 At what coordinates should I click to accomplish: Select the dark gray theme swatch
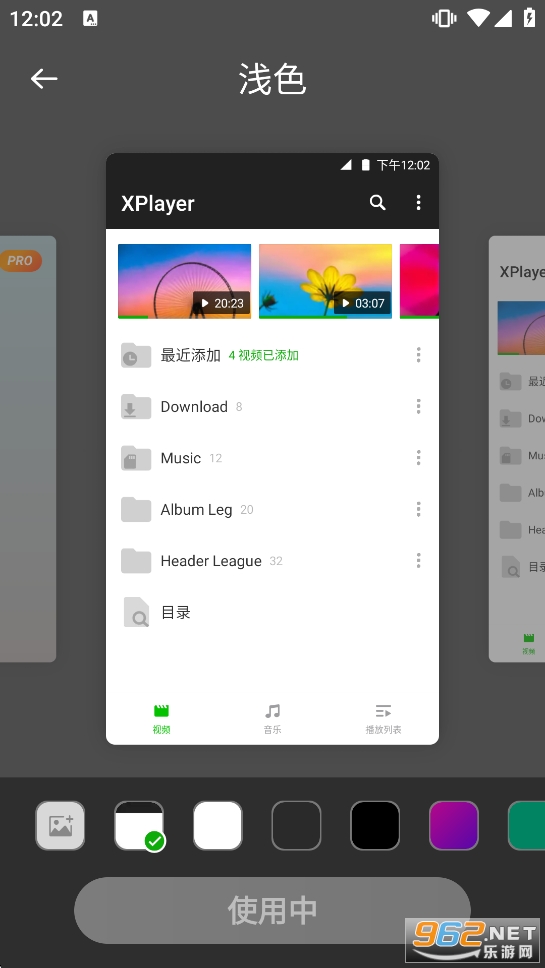296,825
